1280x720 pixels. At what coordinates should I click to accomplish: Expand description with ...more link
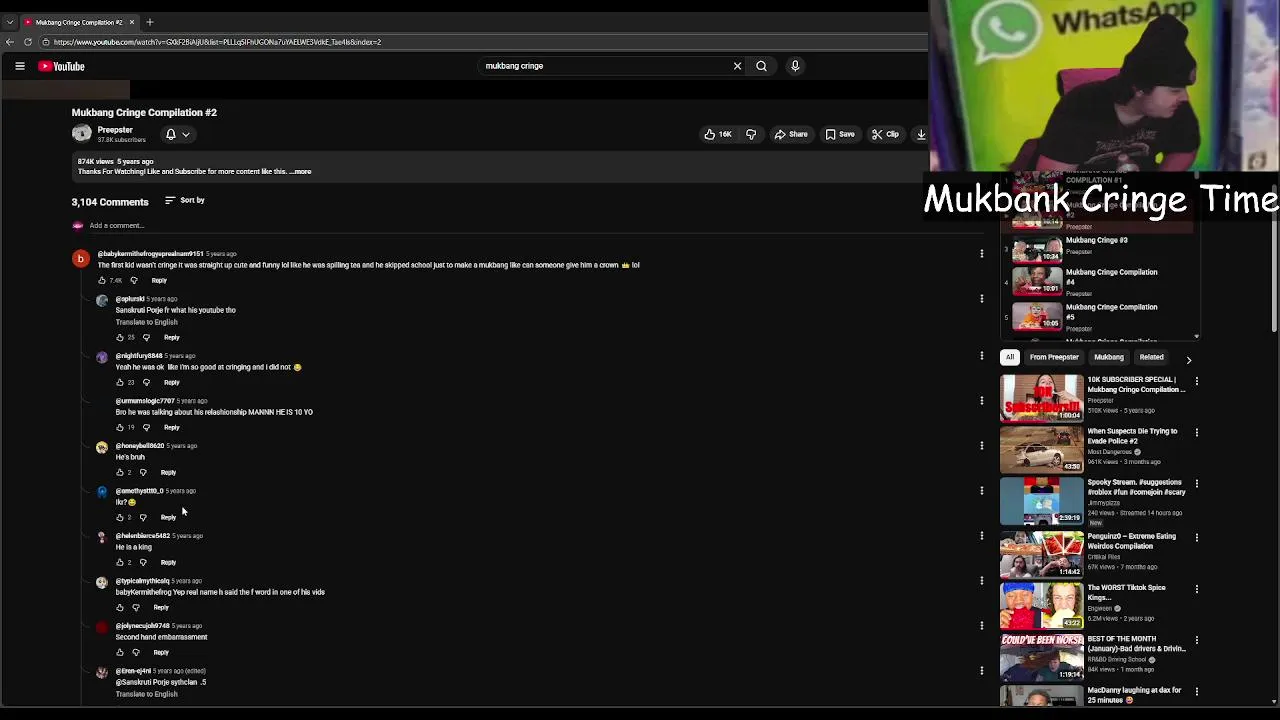(x=300, y=171)
